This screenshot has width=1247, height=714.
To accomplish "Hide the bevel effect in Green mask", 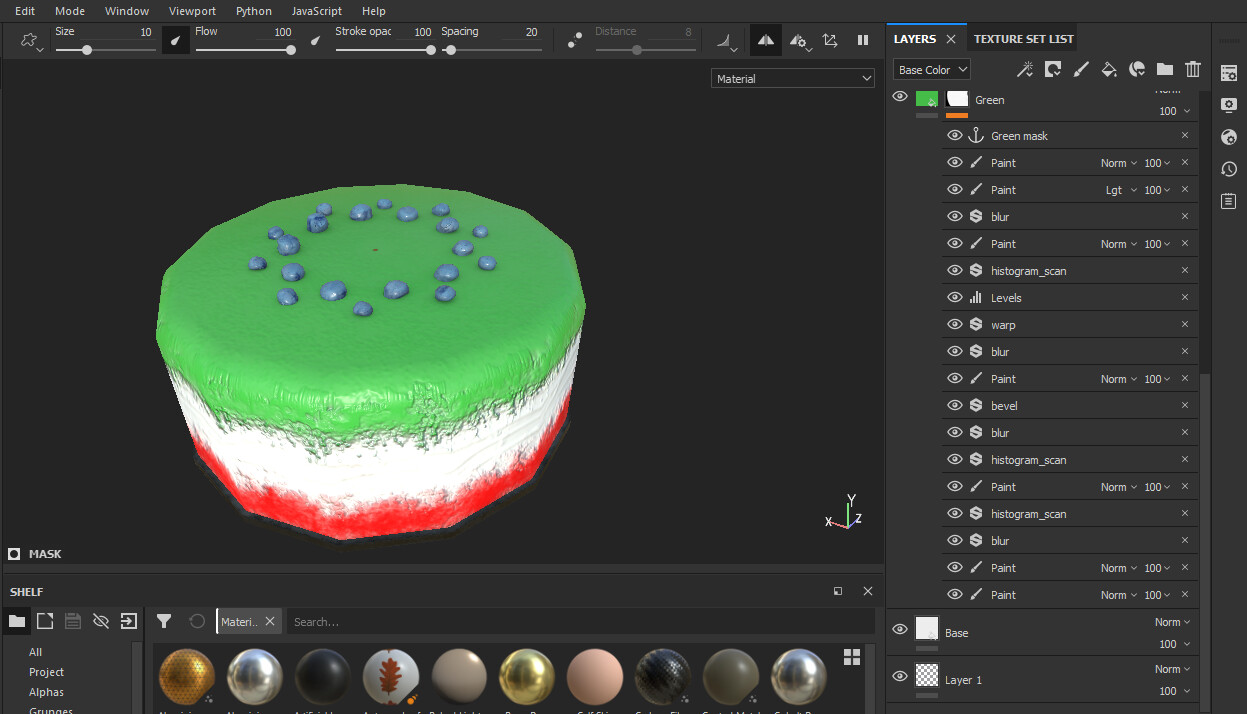I will pos(955,405).
